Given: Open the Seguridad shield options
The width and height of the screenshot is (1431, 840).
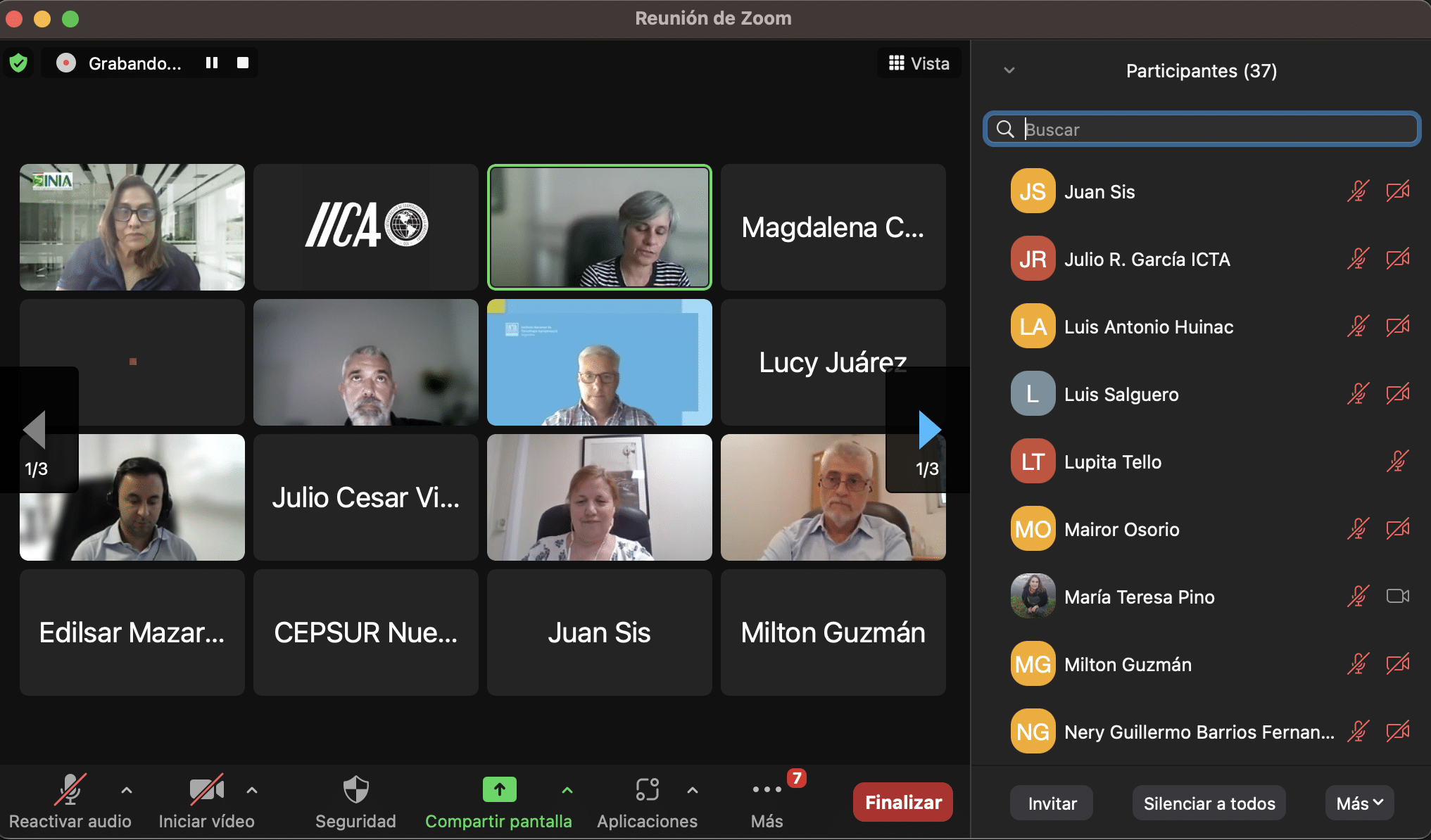Looking at the screenshot, I should [x=355, y=790].
